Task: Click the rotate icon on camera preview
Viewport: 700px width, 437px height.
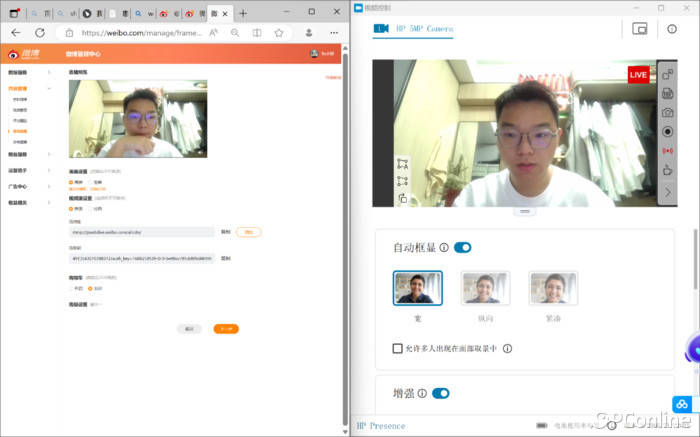Action: tap(402, 198)
